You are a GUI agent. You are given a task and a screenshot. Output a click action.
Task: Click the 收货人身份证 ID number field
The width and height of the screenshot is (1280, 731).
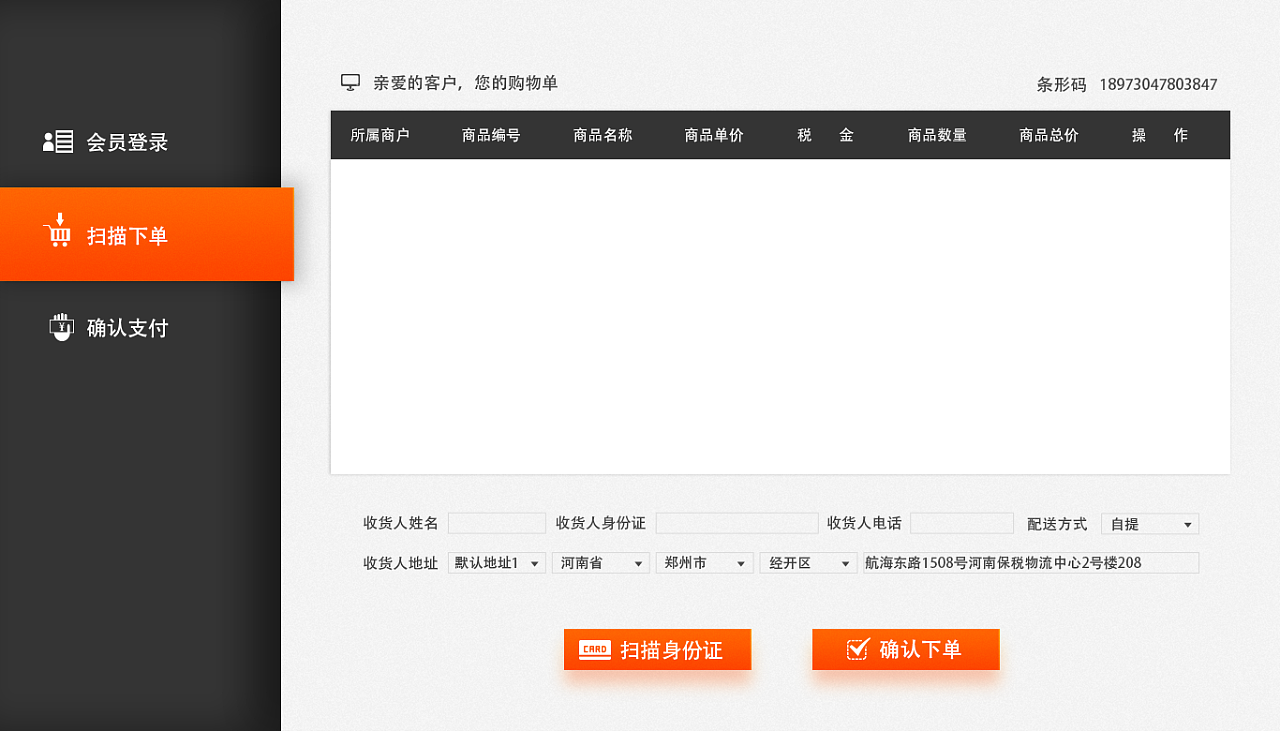[x=737, y=522]
